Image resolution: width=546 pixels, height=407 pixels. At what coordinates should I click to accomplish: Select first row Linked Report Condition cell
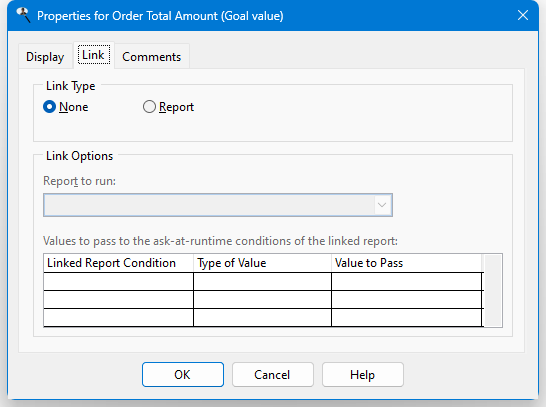[x=118, y=281]
